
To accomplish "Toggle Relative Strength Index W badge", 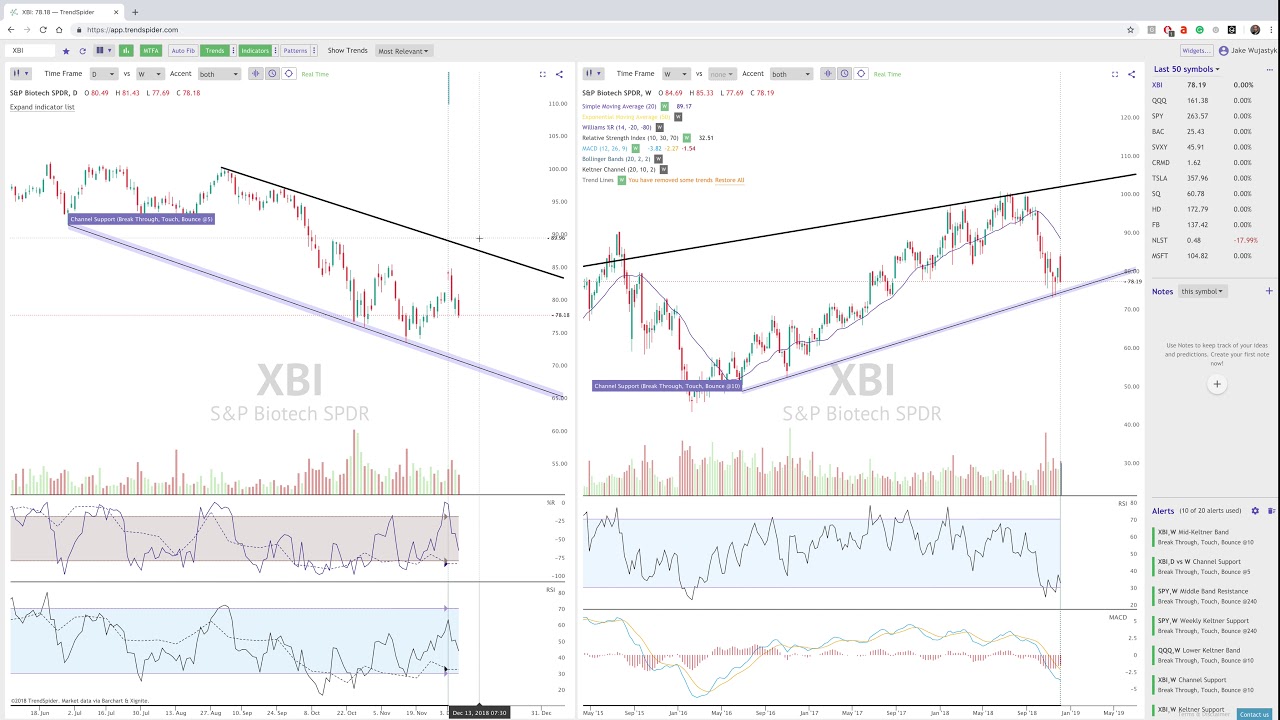I will point(687,138).
